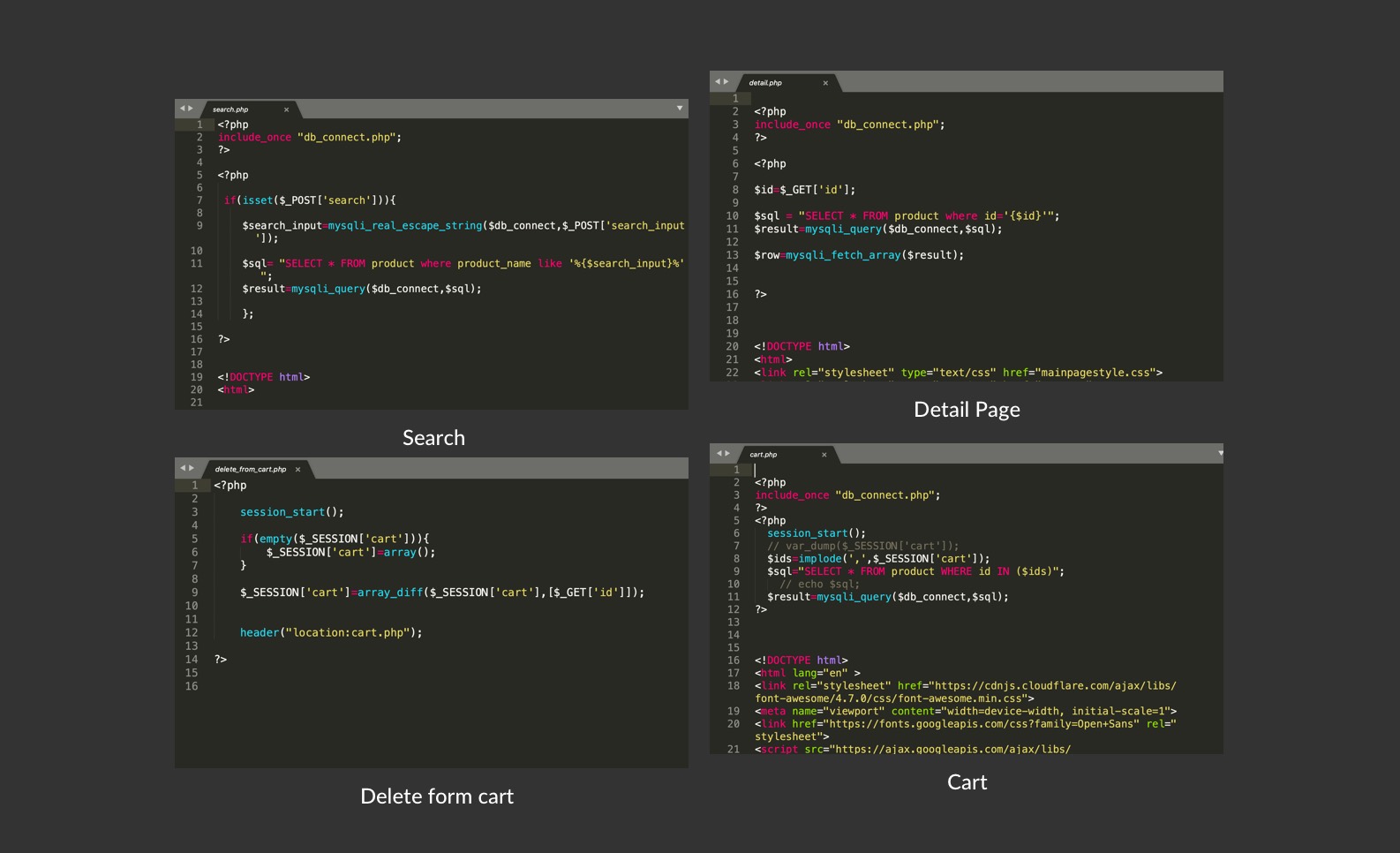Close the search.php tab
Viewport: 1400px width, 853px height.
(x=286, y=109)
